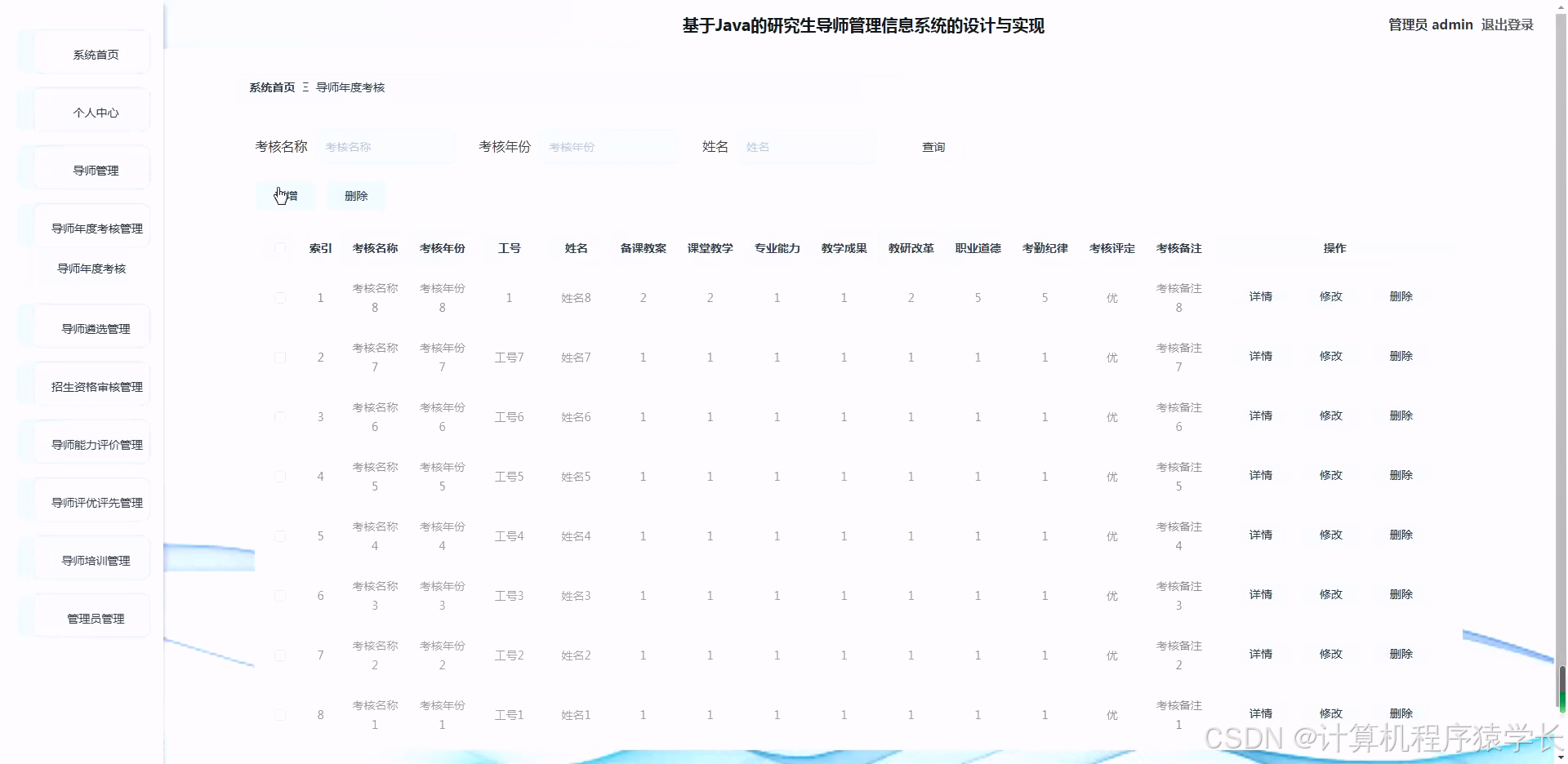Open the 系统首页 sidebar menu item
The height and width of the screenshot is (764, 1568).
coord(94,55)
